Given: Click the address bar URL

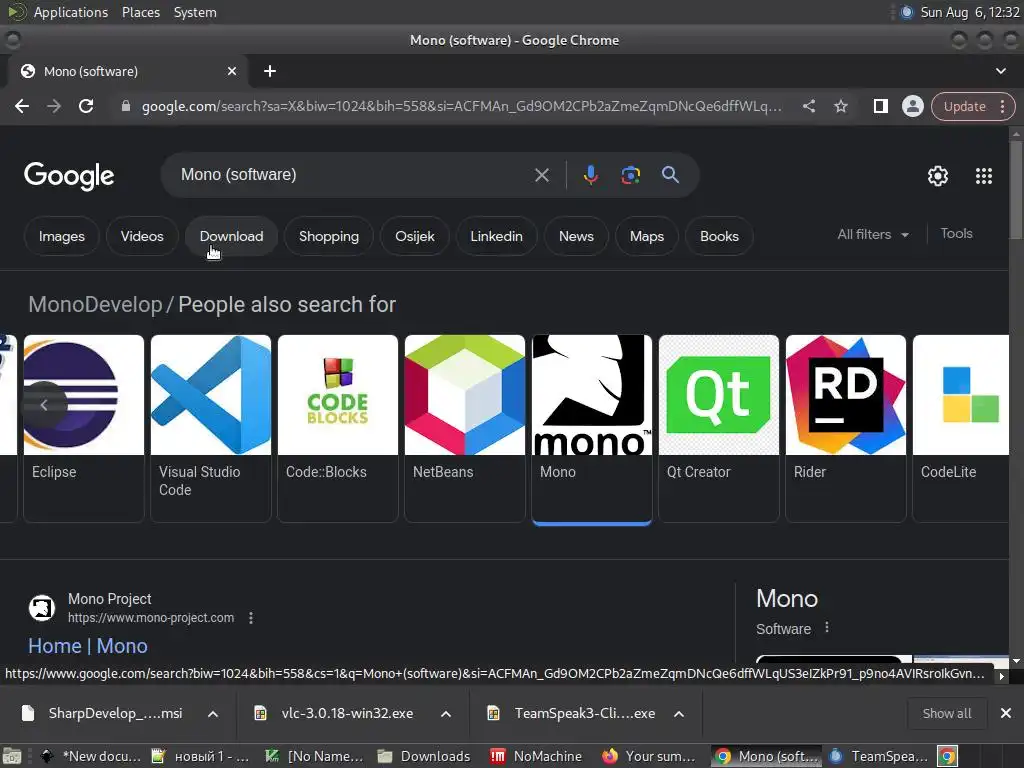Looking at the screenshot, I should (x=462, y=106).
